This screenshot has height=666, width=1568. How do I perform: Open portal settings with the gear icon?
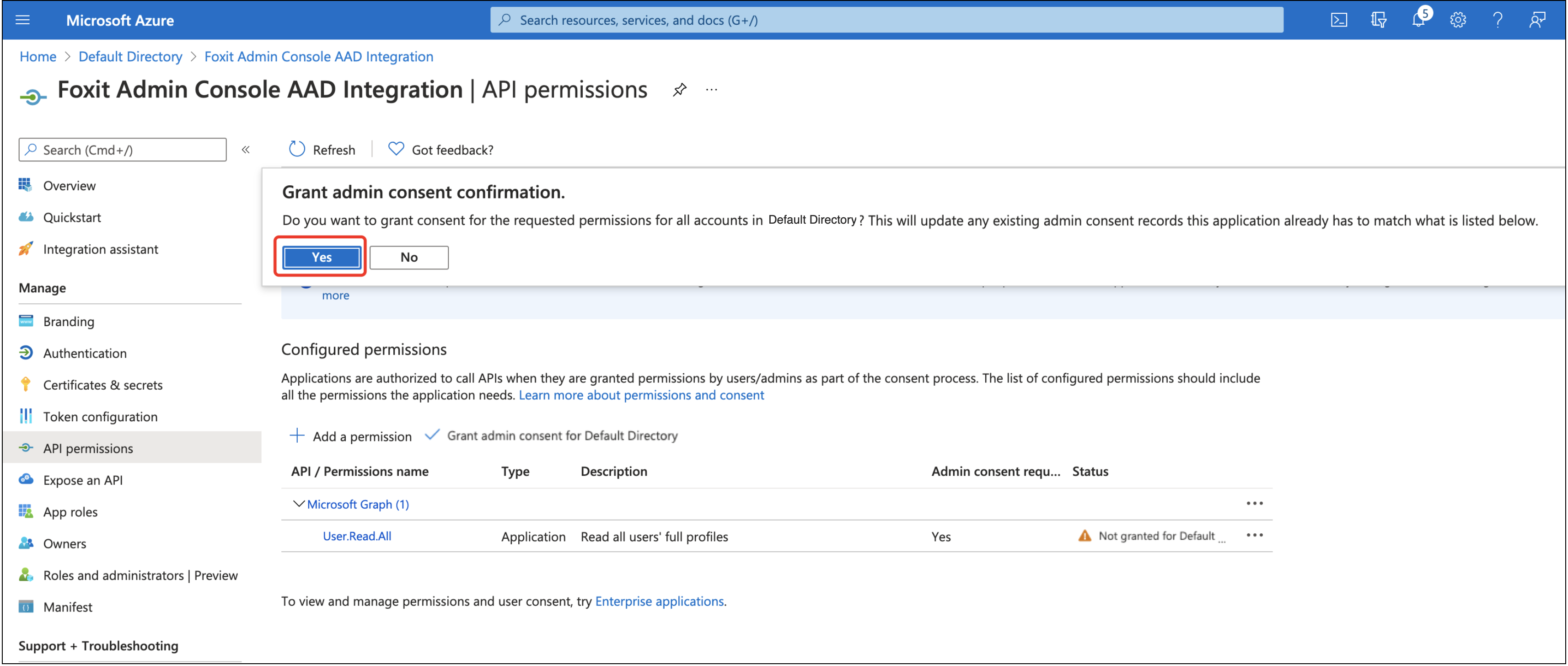1458,20
